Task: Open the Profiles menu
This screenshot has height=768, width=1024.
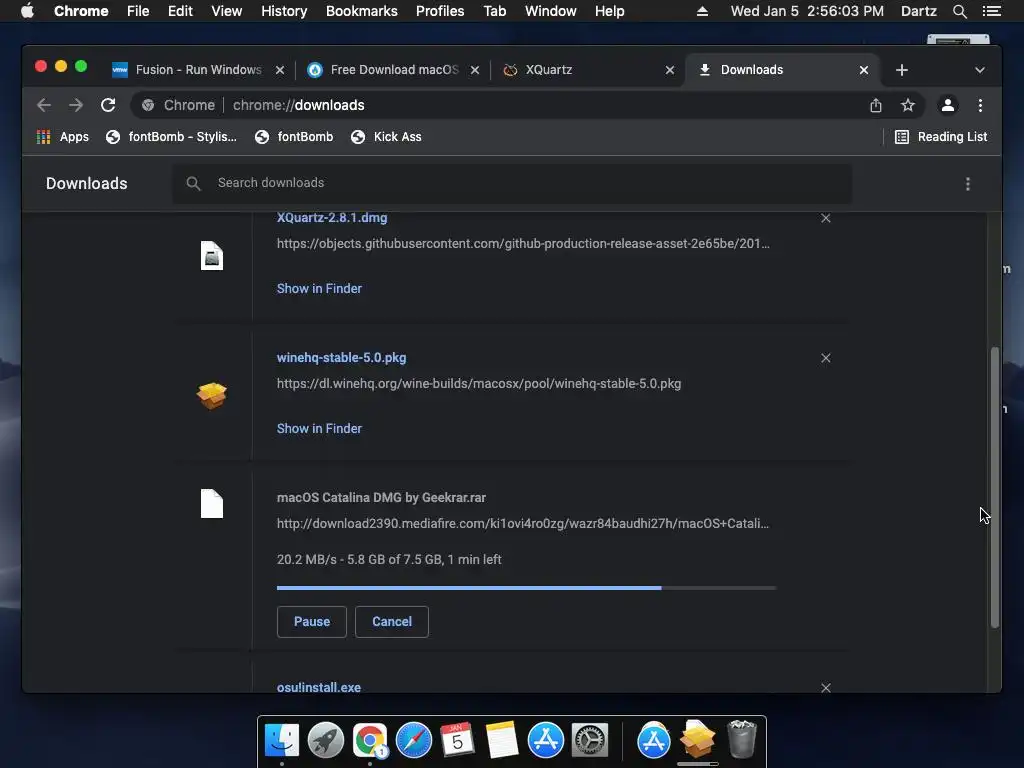Action: [440, 11]
